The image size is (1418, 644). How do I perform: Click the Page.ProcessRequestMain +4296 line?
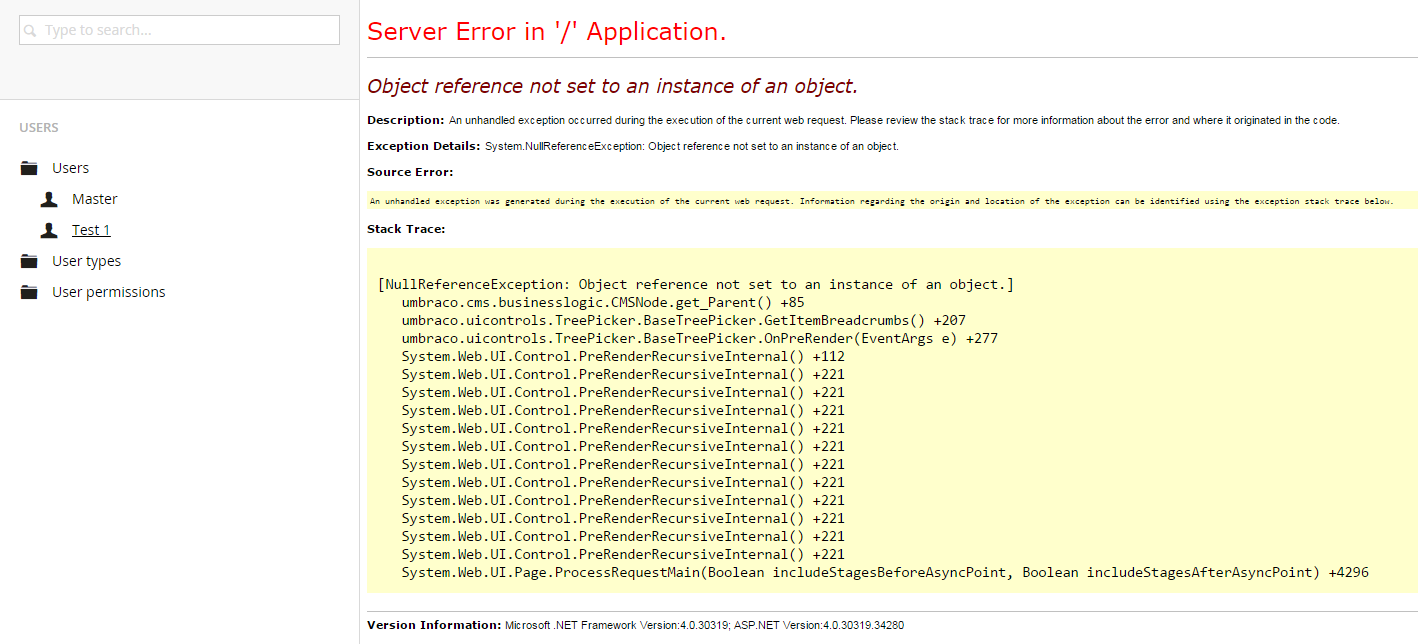[x=885, y=572]
